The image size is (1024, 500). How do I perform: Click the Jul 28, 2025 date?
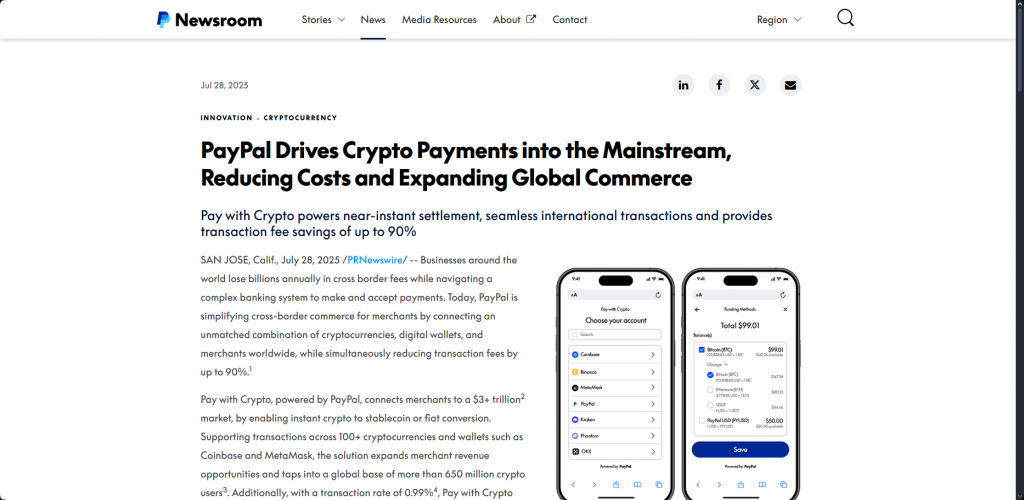(x=225, y=86)
